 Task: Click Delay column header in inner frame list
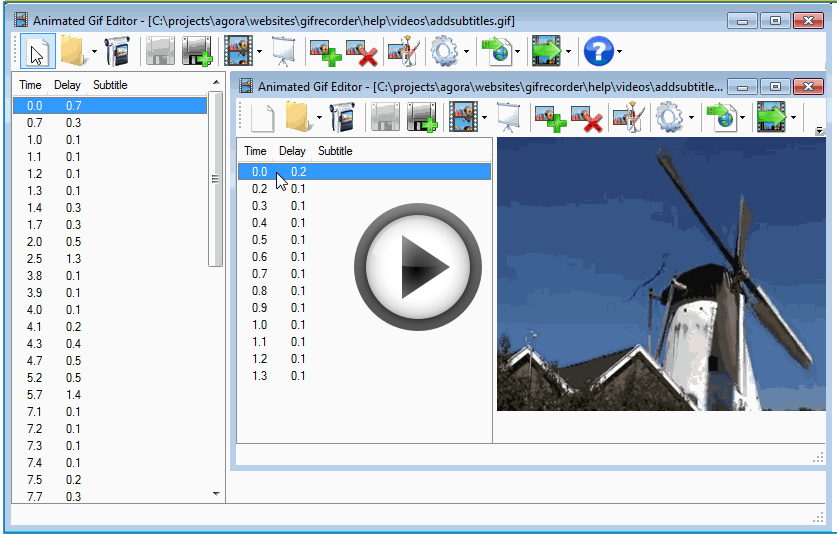pos(292,151)
